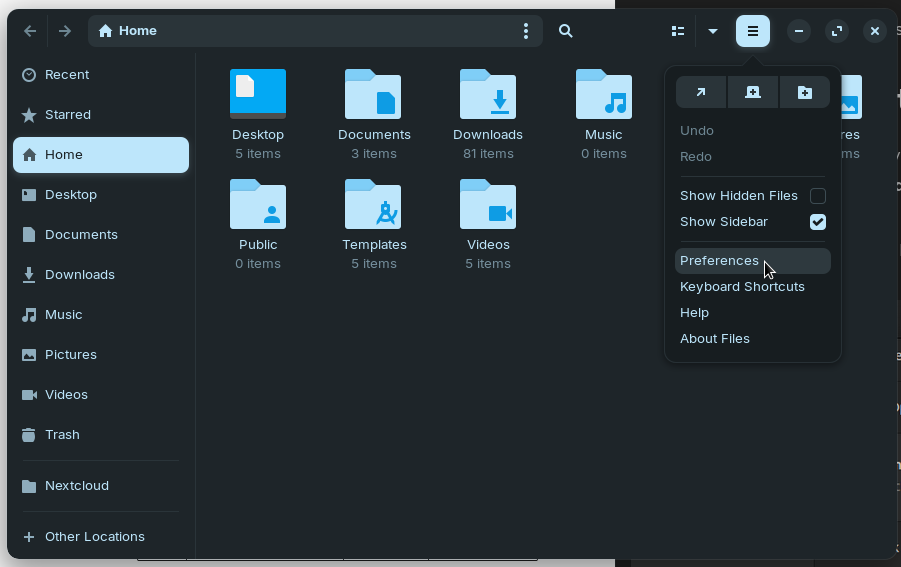This screenshot has height=567, width=901.
Task: Open the view options dropdown arrow
Action: pyautogui.click(x=713, y=31)
